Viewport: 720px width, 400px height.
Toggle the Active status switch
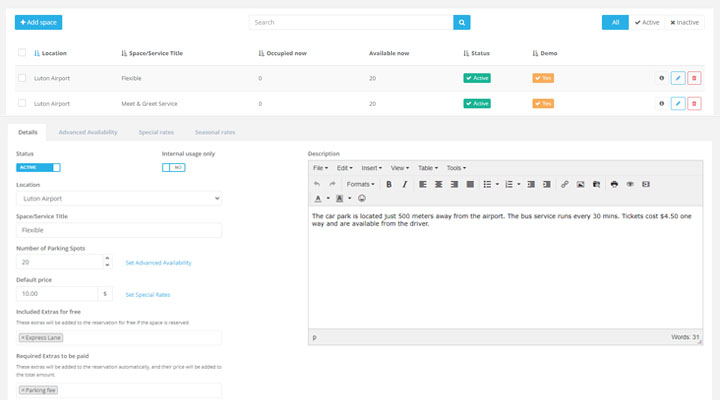pos(38,167)
